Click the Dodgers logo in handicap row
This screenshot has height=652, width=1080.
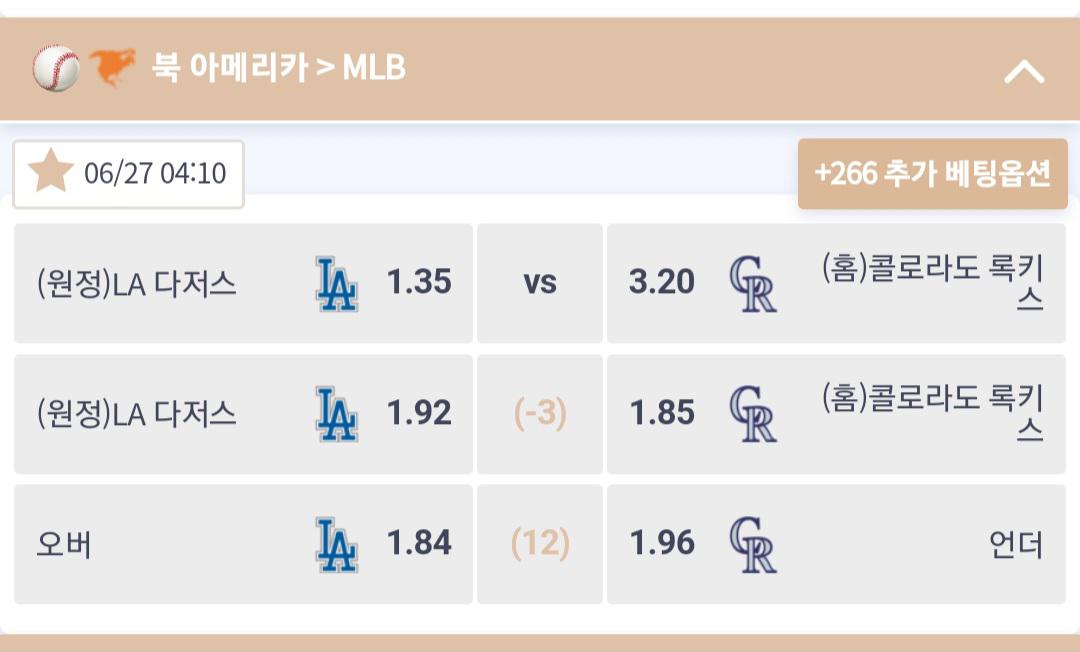coord(337,414)
